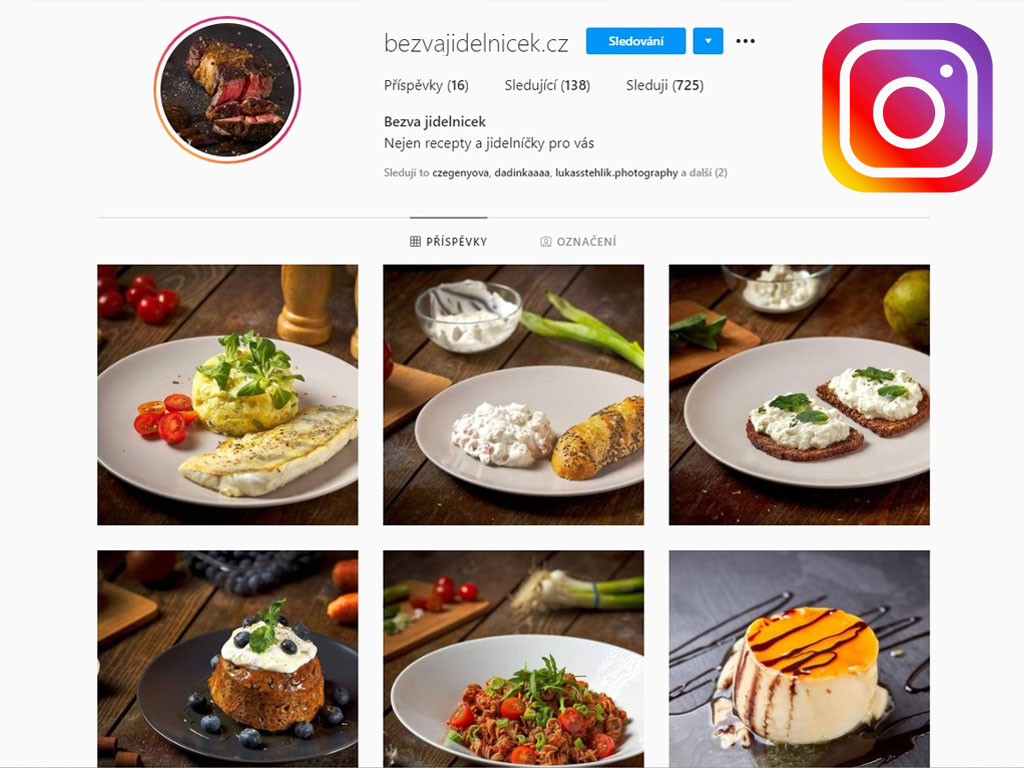
Task: Open the spread with seeded baguette post
Action: (x=513, y=394)
